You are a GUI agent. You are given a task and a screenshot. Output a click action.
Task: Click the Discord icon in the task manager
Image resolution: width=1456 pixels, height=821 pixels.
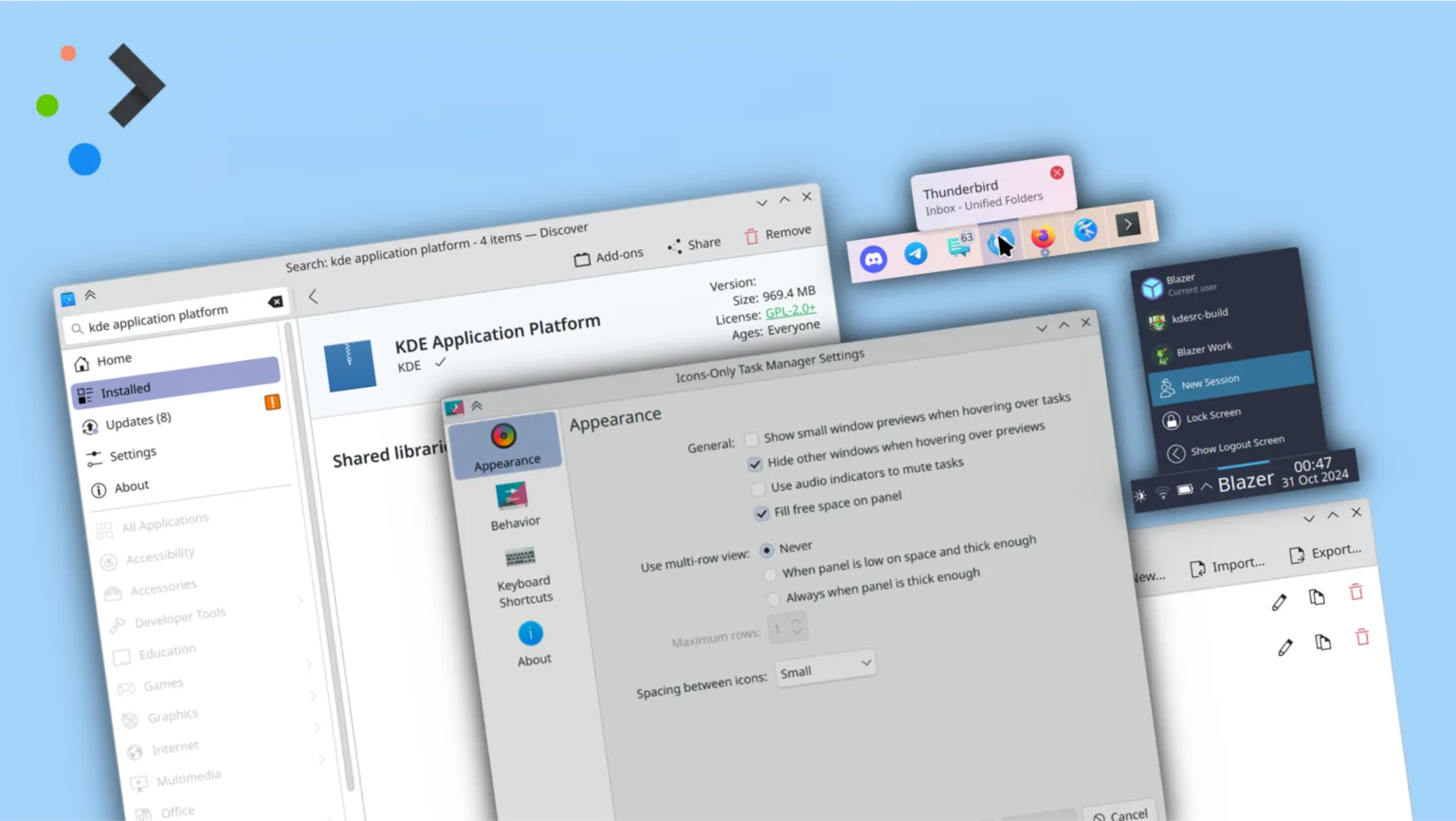click(x=873, y=258)
